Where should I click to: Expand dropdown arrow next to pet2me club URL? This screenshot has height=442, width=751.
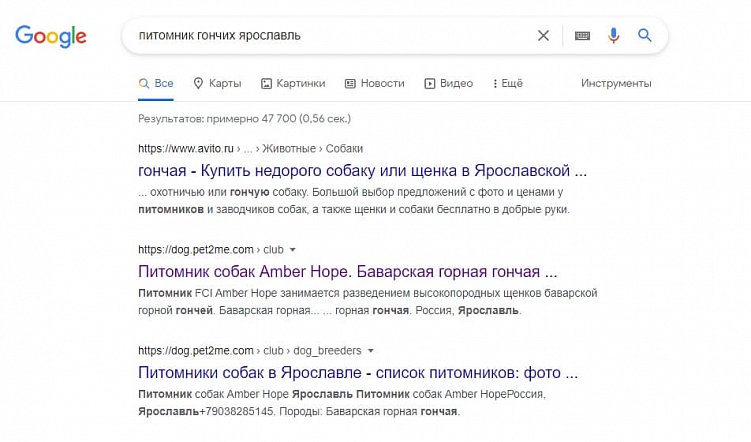pyautogui.click(x=293, y=250)
